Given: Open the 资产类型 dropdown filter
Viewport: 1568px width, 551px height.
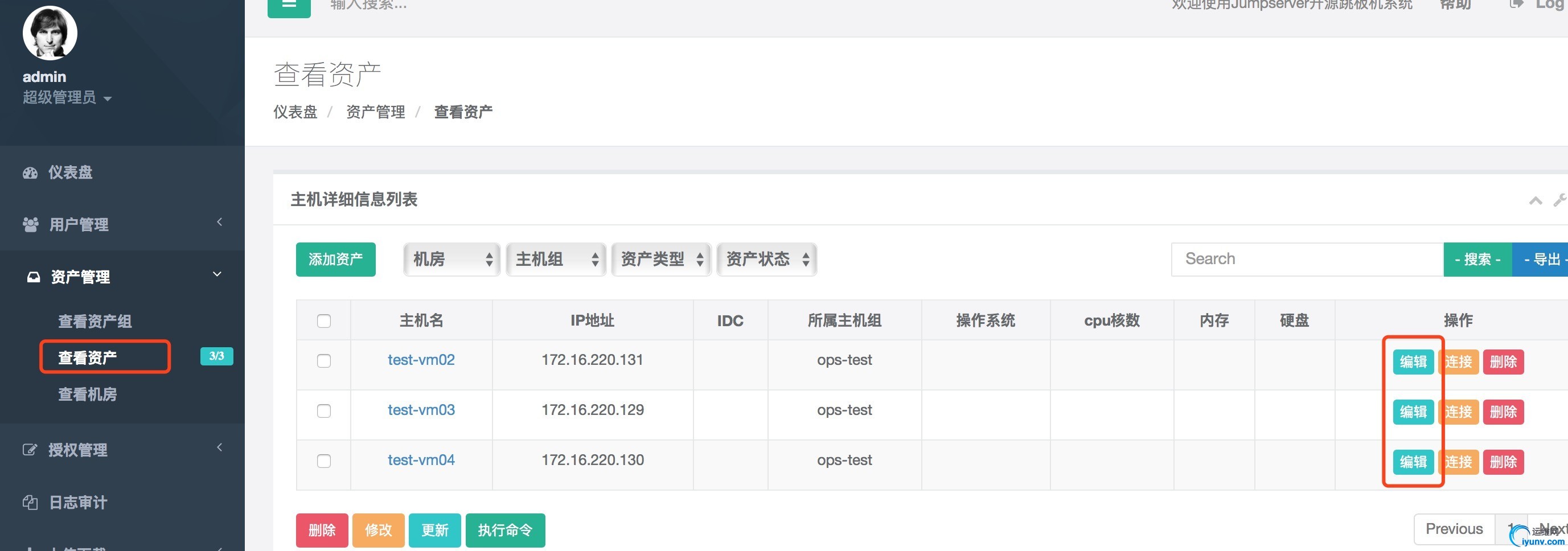Looking at the screenshot, I should [x=661, y=260].
